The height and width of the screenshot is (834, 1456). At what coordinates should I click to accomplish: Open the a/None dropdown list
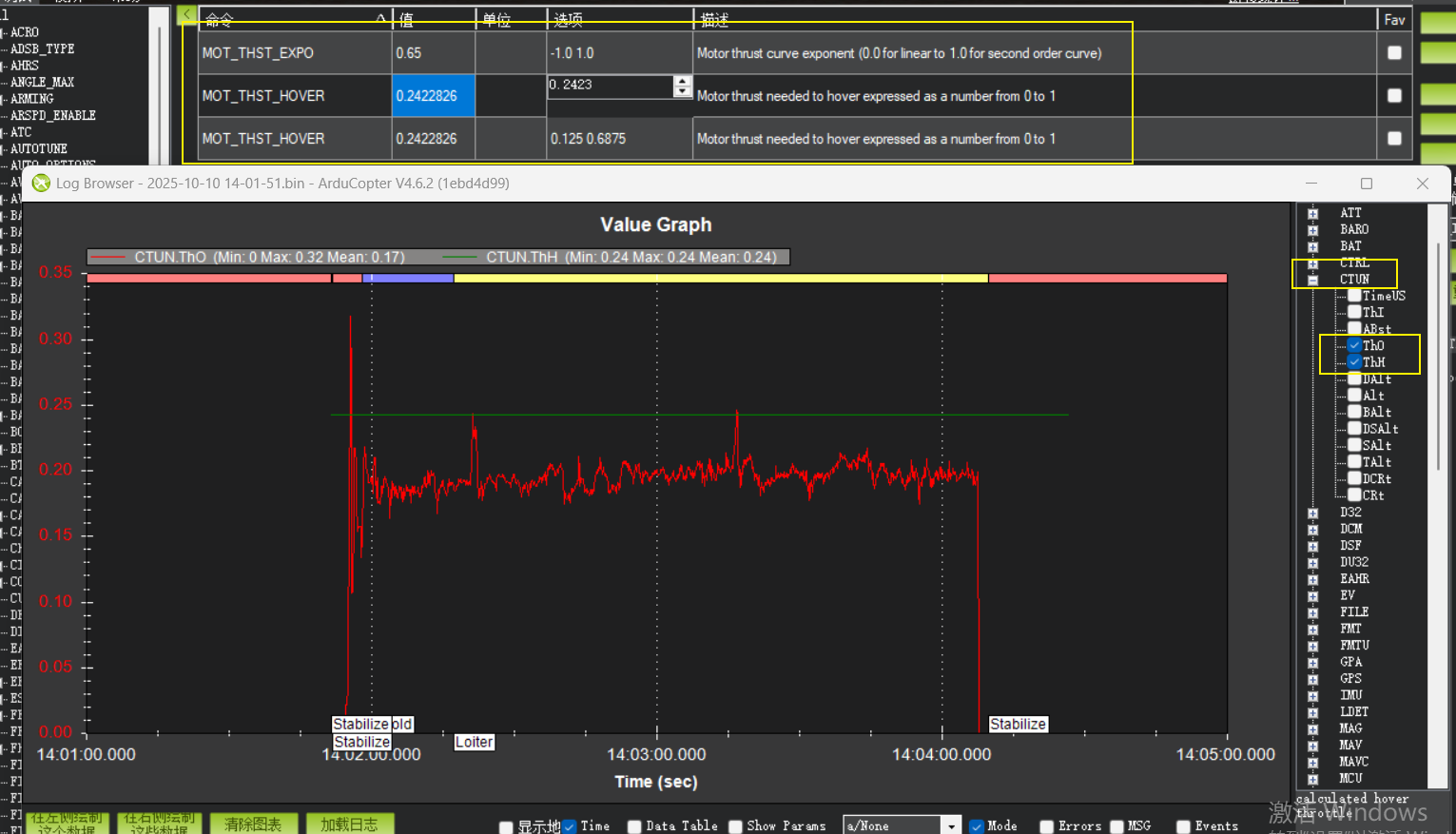[x=950, y=825]
